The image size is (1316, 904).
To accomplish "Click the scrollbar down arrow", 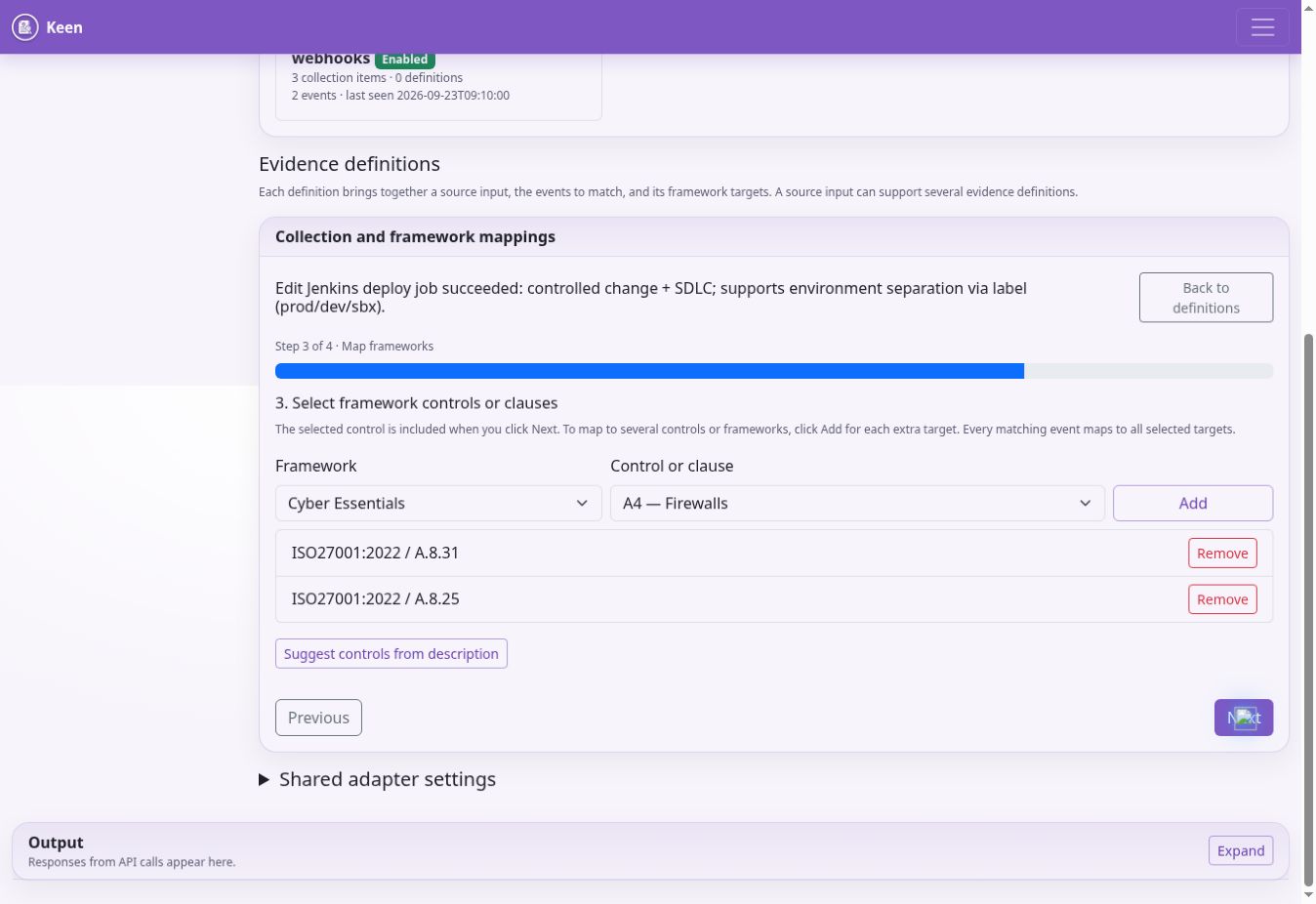I will pyautogui.click(x=1309, y=895).
